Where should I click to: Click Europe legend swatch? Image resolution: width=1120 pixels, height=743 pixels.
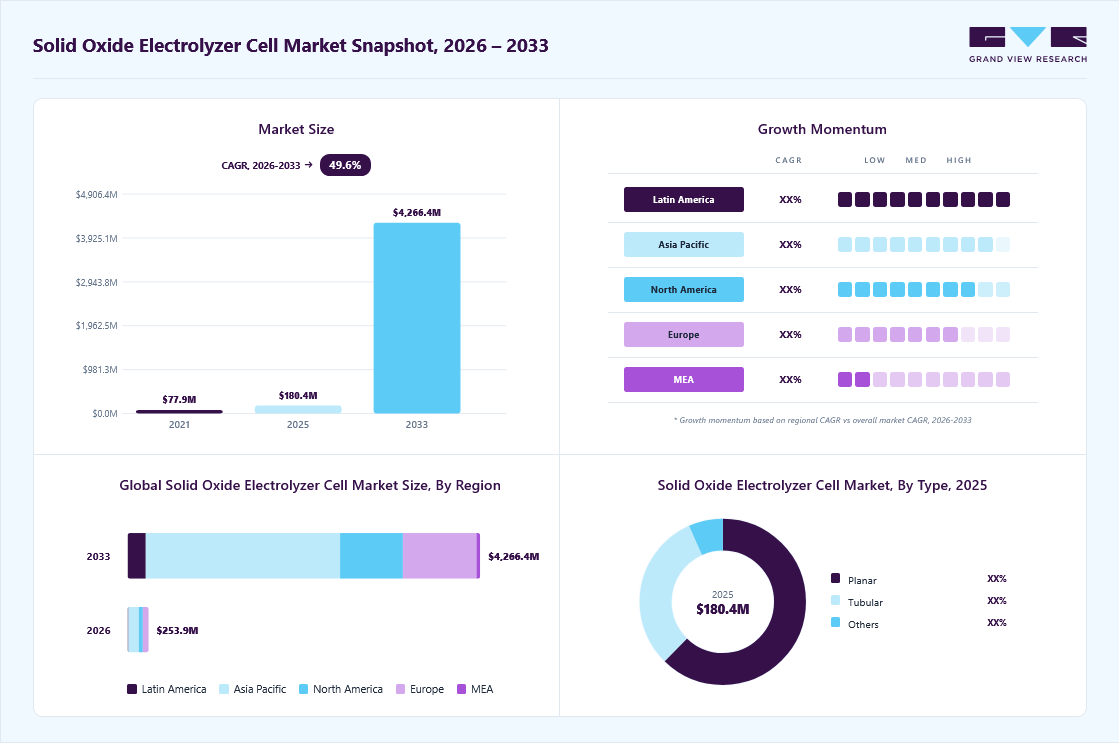(400, 689)
